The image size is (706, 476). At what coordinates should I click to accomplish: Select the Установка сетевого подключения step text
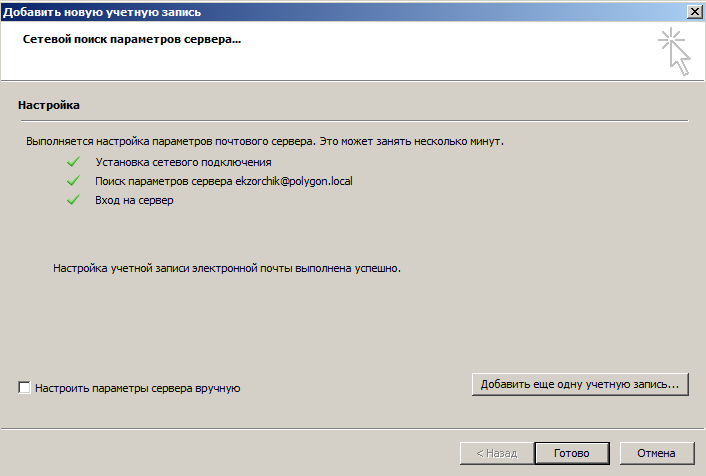(183, 162)
